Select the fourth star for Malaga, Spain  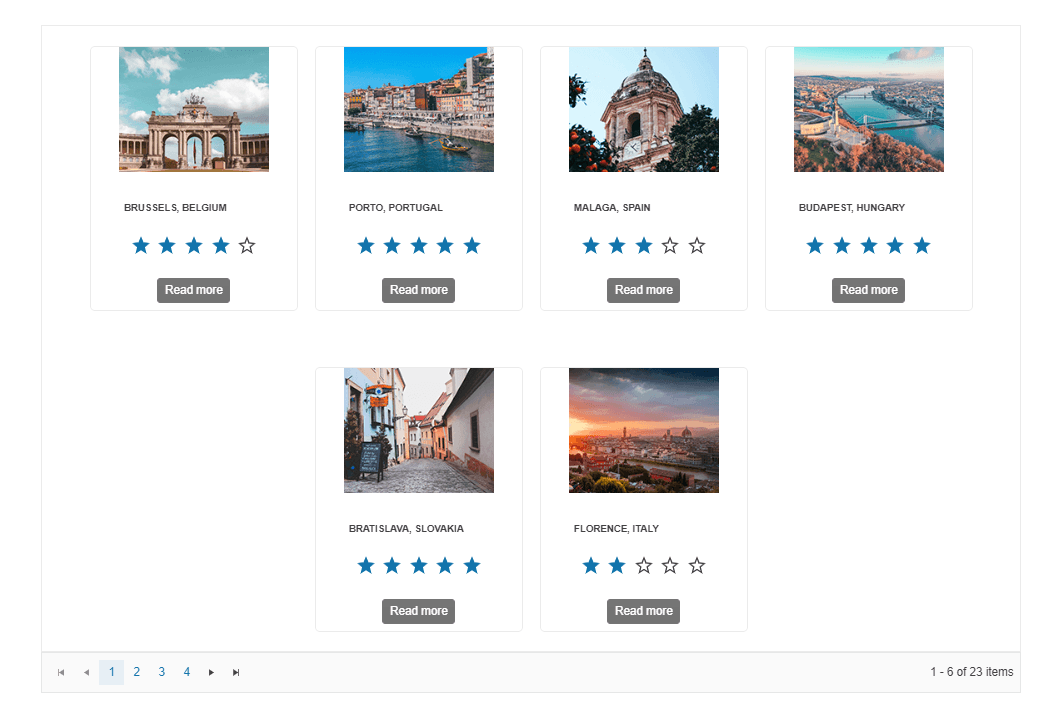point(670,245)
